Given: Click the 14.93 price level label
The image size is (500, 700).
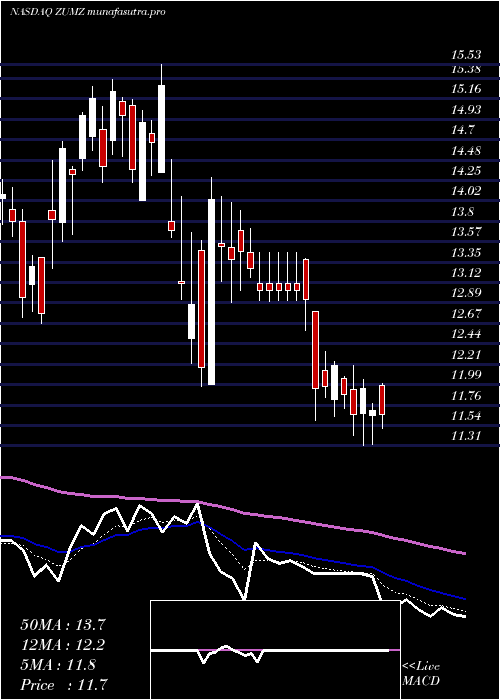Looking at the screenshot, I should [x=466, y=109].
